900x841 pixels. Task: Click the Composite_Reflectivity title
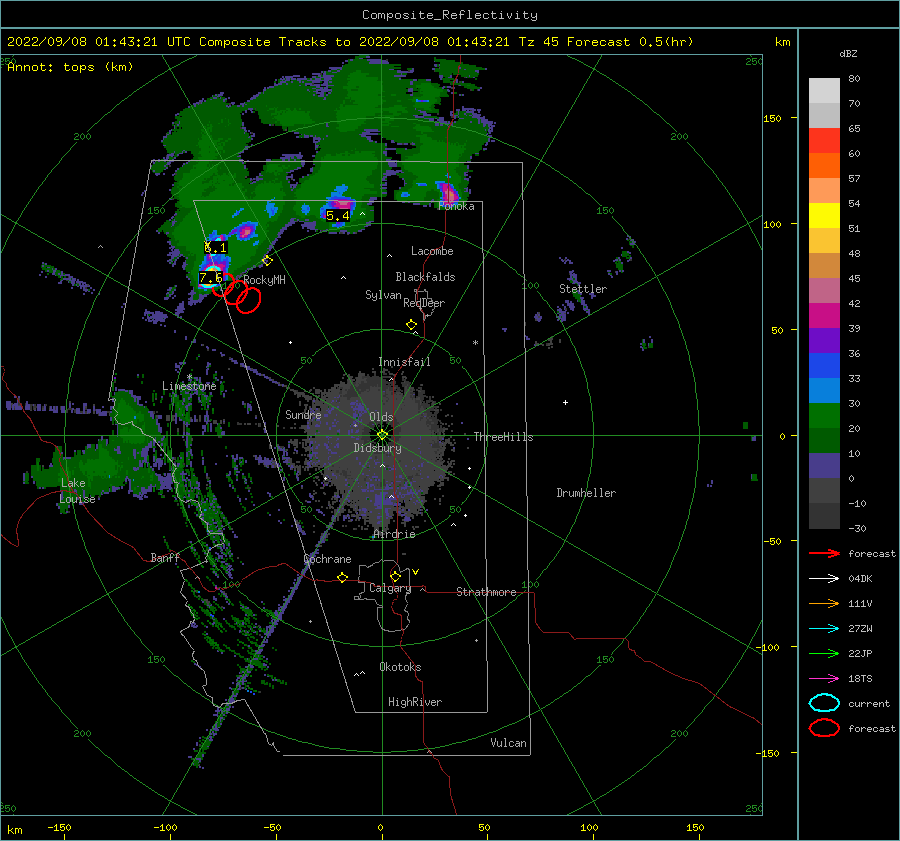[449, 15]
